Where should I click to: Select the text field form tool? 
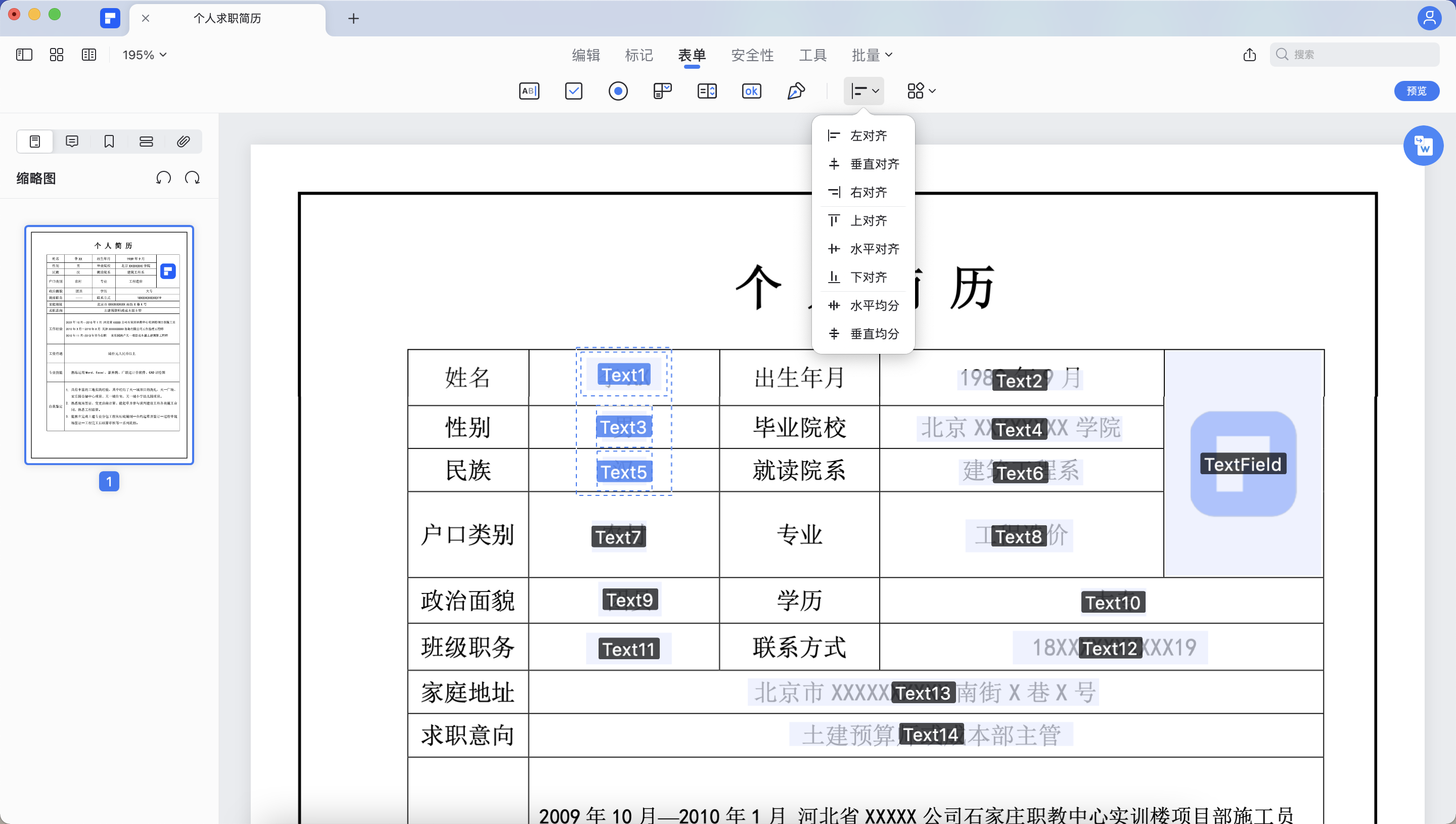529,90
